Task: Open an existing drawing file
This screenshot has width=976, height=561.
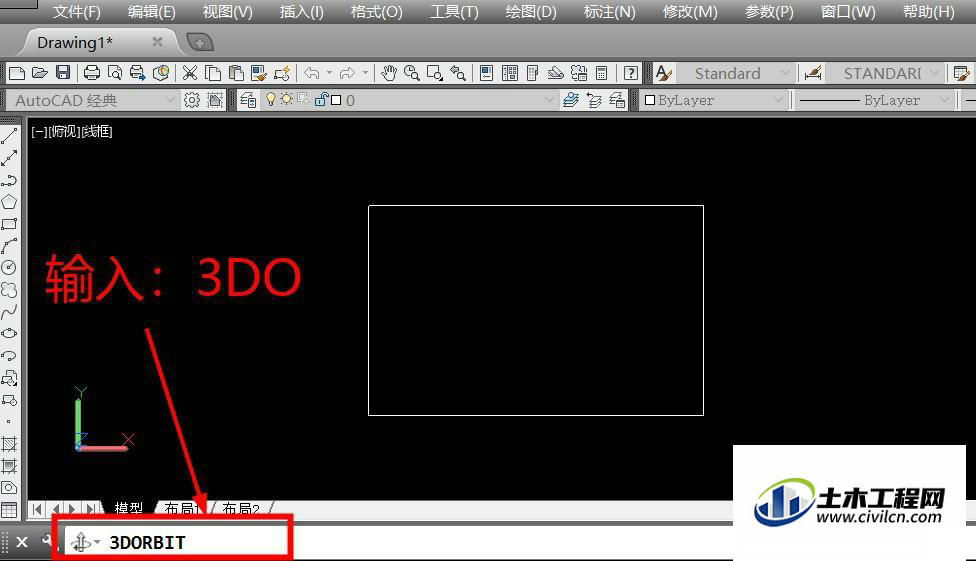Action: (x=40, y=73)
